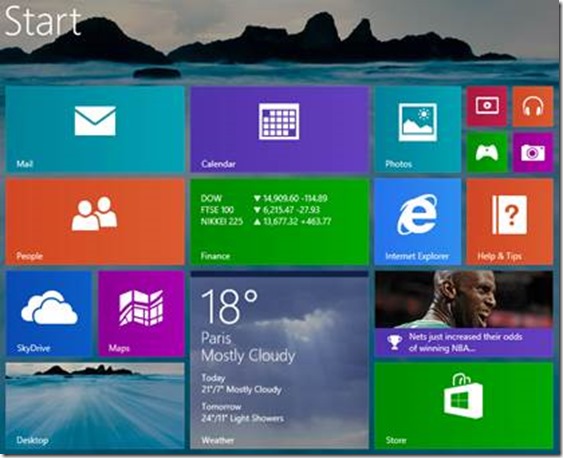Launch Internet Explorer tile

pos(418,221)
